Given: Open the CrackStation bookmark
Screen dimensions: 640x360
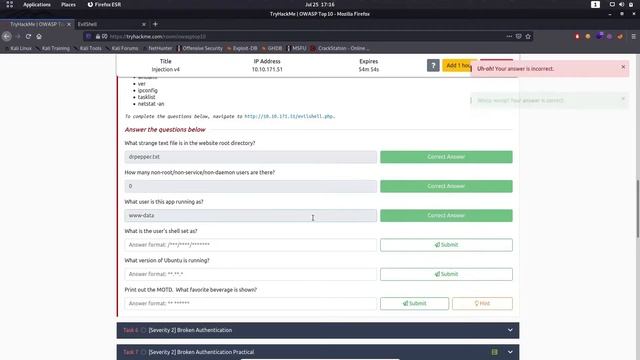Looking at the screenshot, I should [x=340, y=48].
